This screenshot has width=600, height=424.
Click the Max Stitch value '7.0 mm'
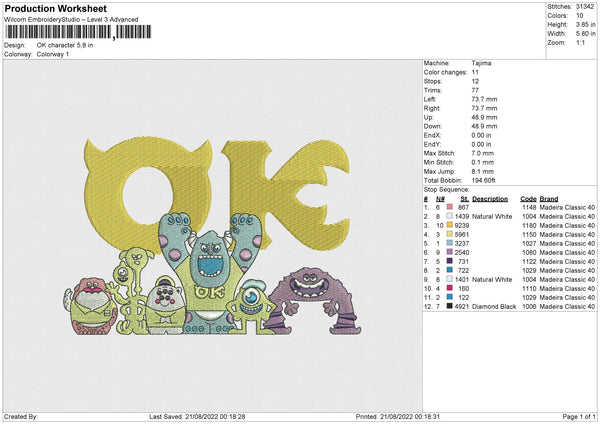coord(483,153)
